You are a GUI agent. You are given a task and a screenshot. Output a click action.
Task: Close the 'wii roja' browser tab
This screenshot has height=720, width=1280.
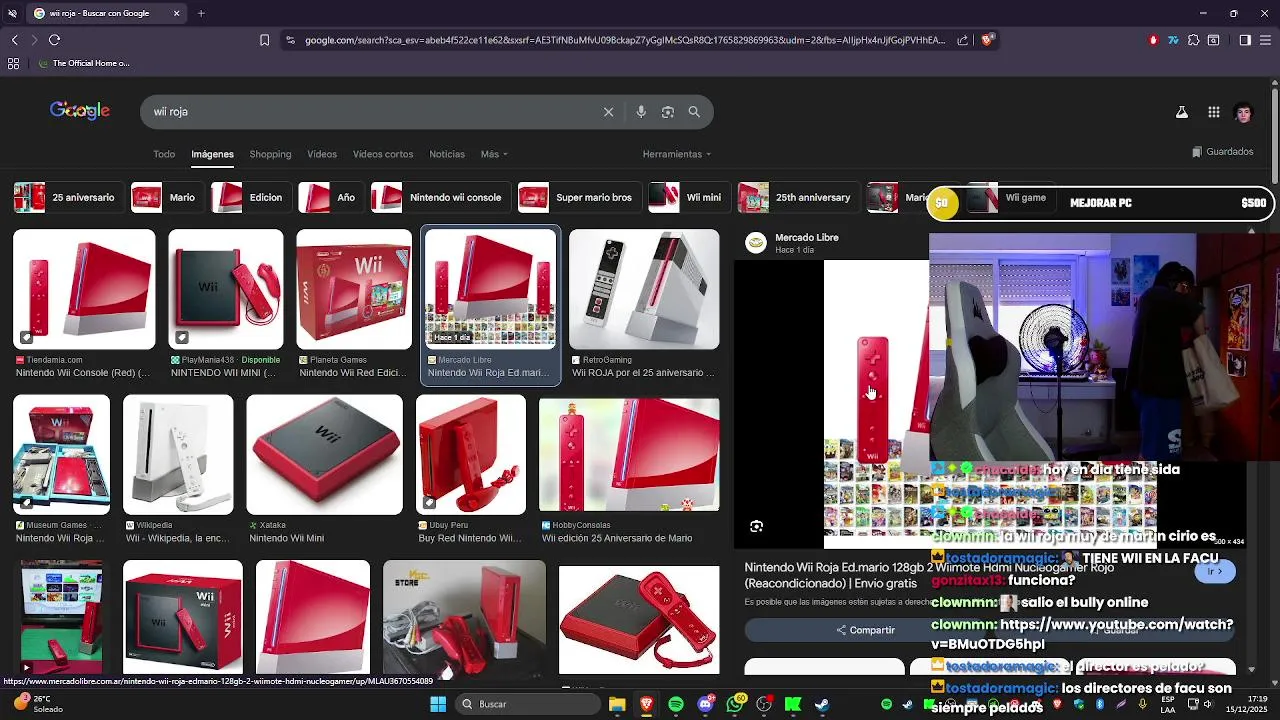click(177, 13)
